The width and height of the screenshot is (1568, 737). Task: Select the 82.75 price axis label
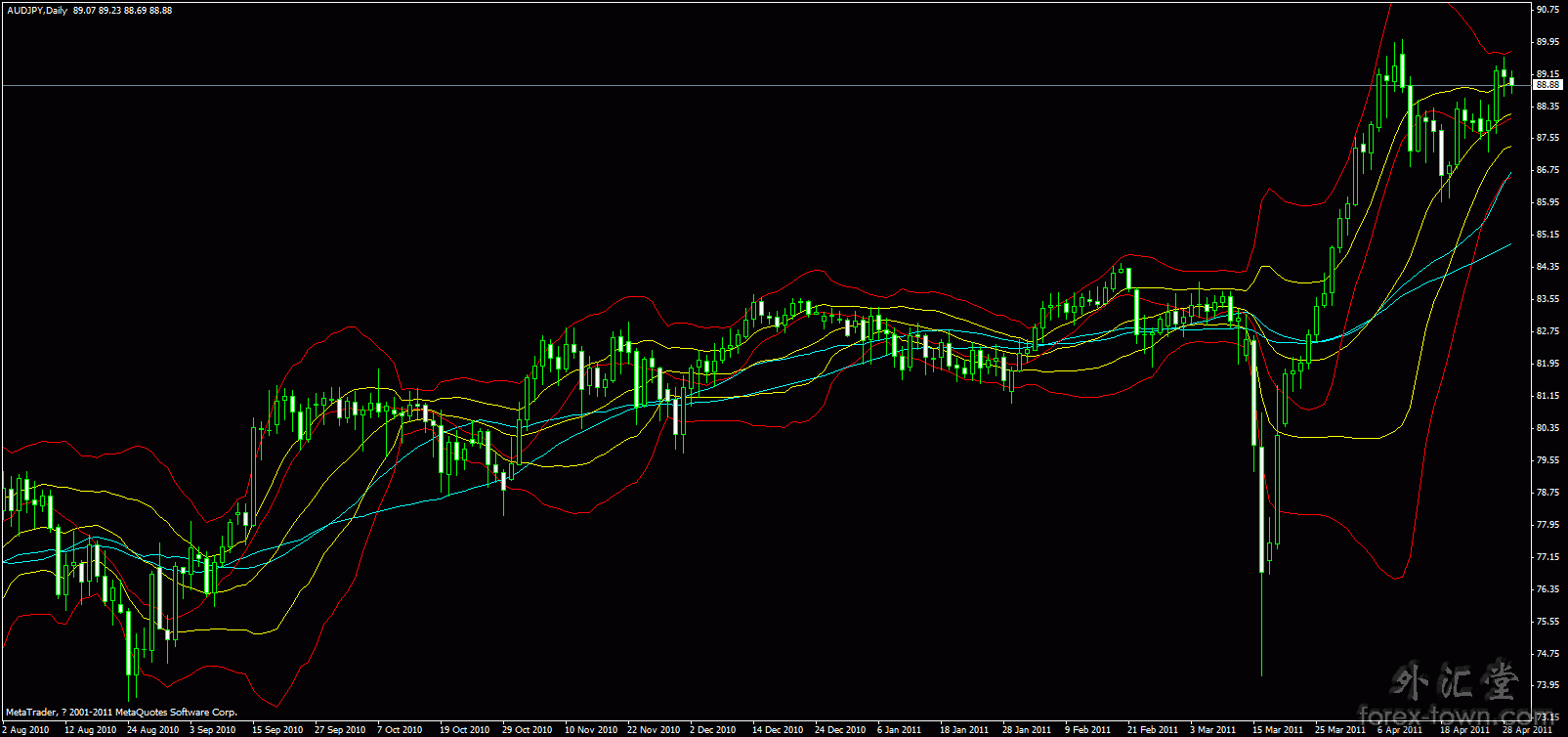1548,331
